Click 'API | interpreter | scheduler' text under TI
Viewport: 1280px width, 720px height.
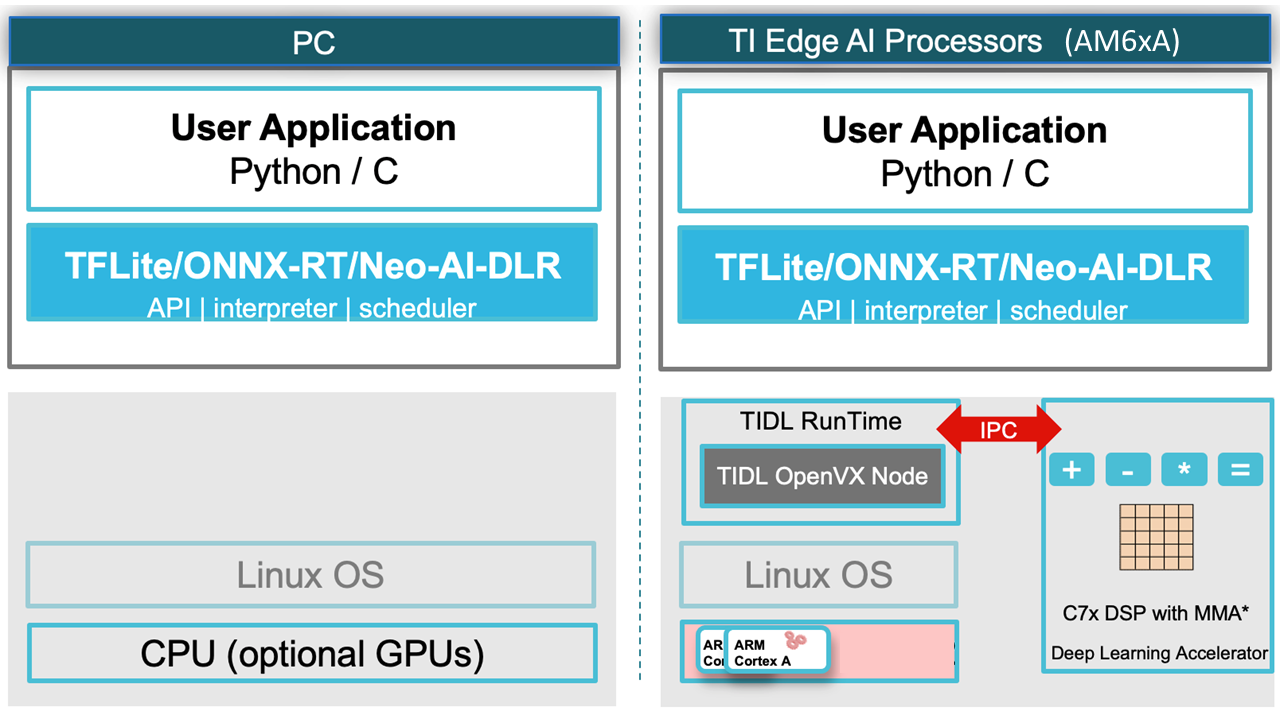click(x=963, y=311)
